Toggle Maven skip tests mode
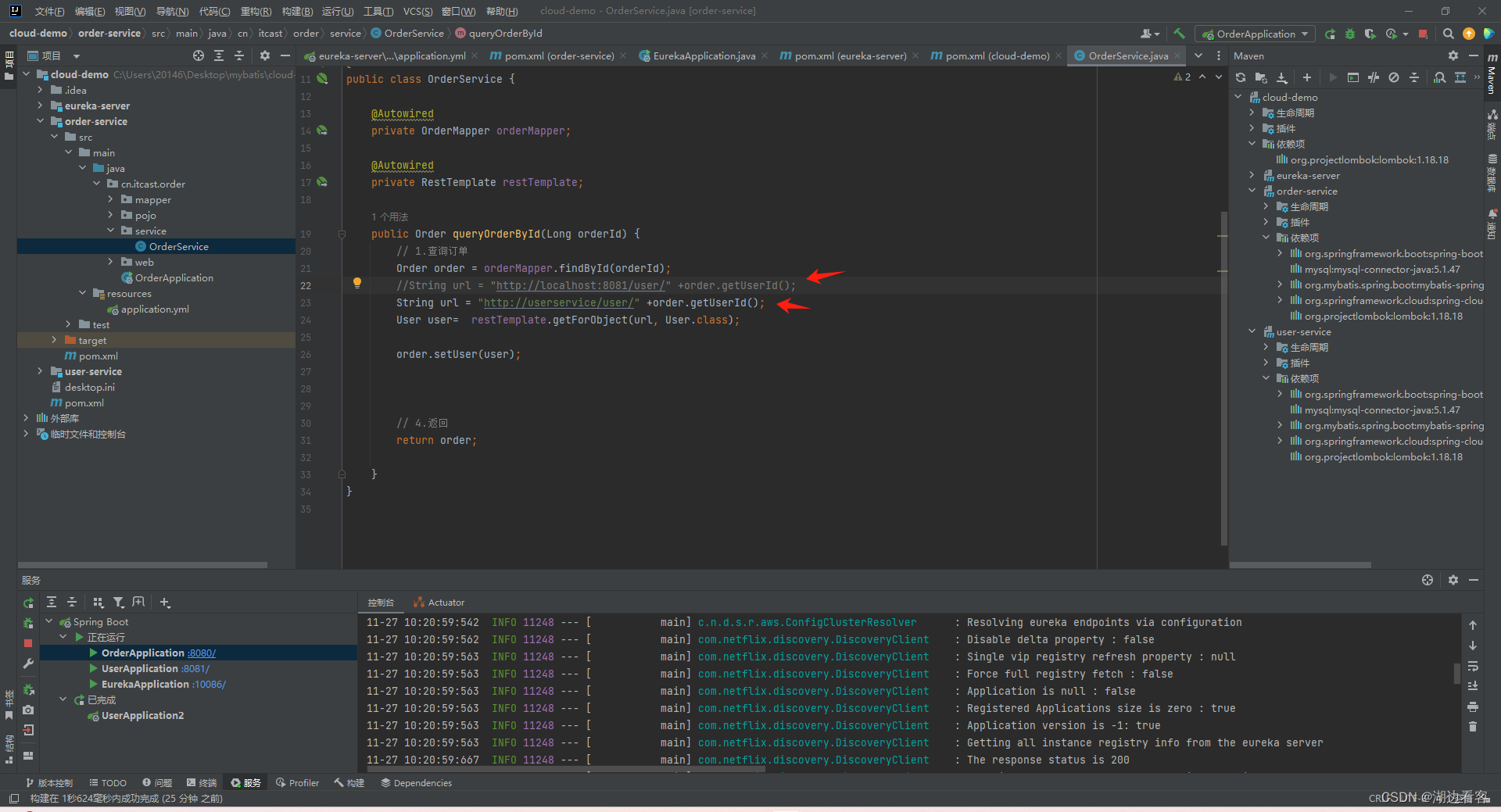 [1394, 77]
